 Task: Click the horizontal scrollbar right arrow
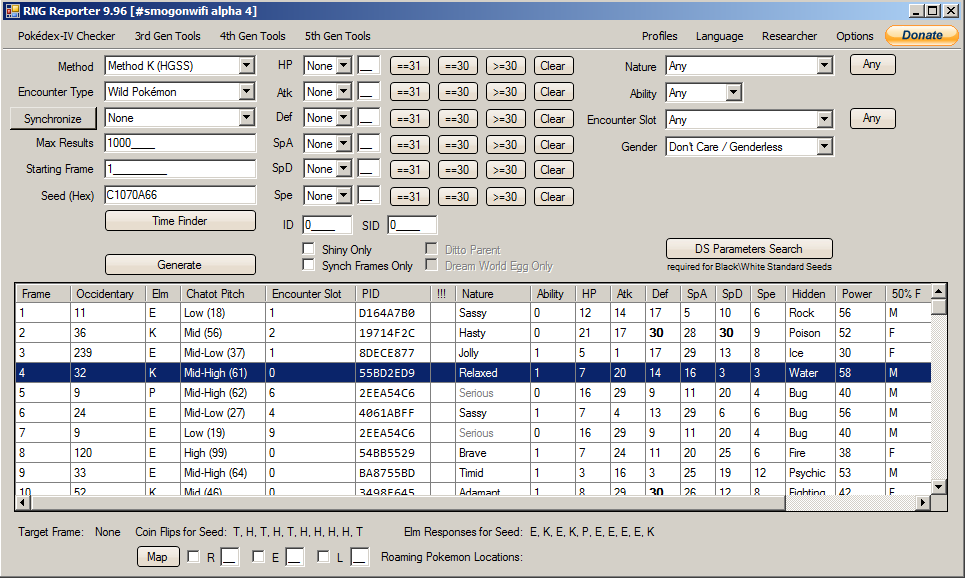[923, 502]
